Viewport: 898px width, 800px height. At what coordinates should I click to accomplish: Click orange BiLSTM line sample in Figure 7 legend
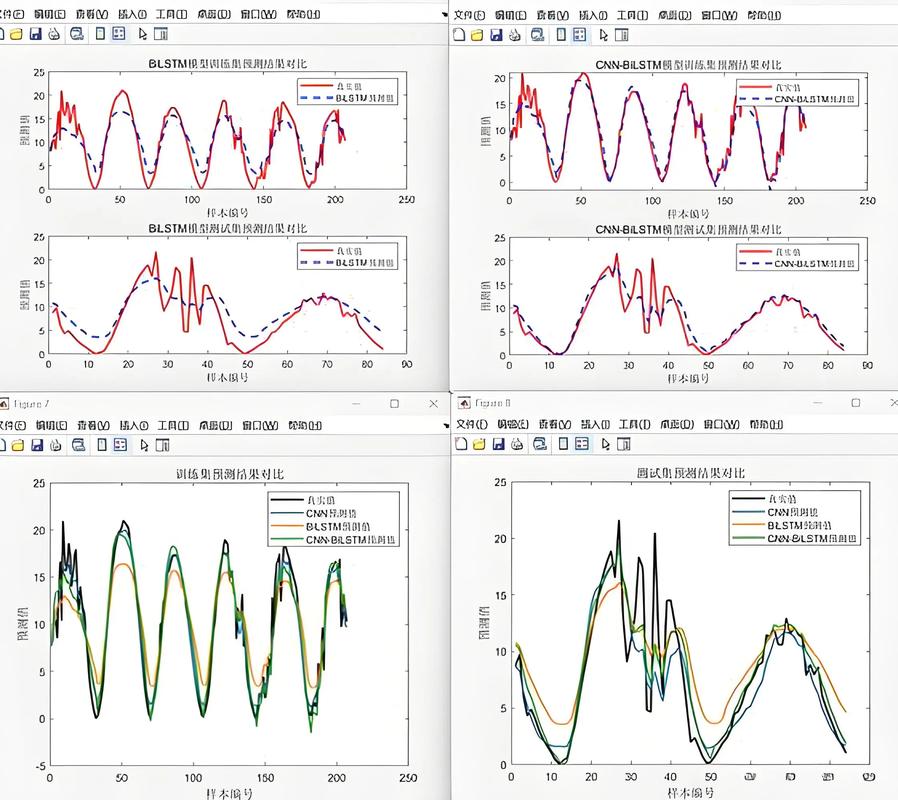point(286,526)
